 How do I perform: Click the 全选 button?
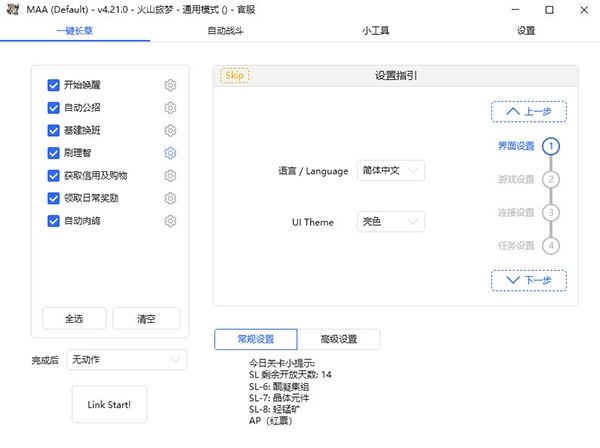(74, 318)
